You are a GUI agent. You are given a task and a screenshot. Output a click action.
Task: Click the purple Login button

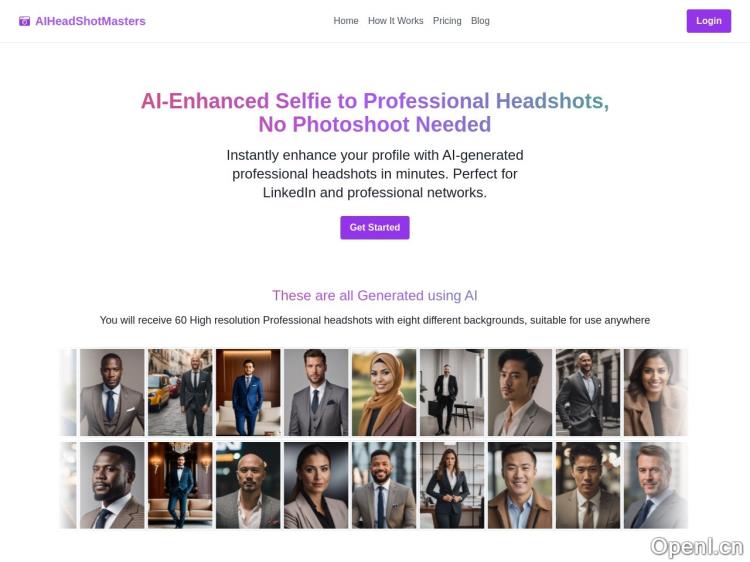tap(709, 21)
